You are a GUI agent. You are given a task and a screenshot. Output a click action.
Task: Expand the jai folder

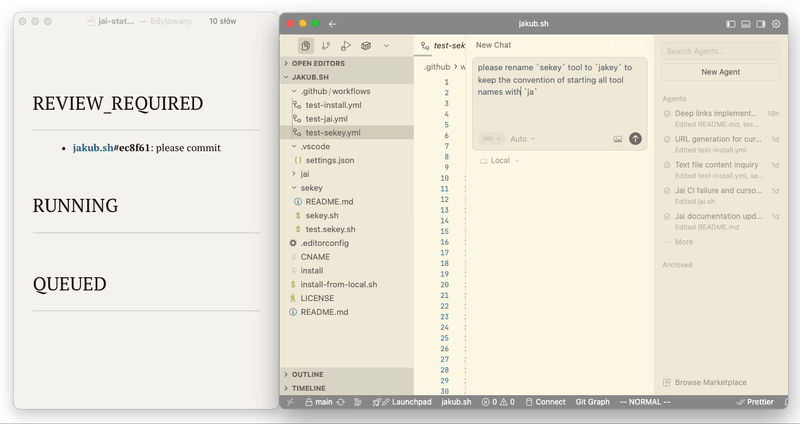[x=305, y=174]
